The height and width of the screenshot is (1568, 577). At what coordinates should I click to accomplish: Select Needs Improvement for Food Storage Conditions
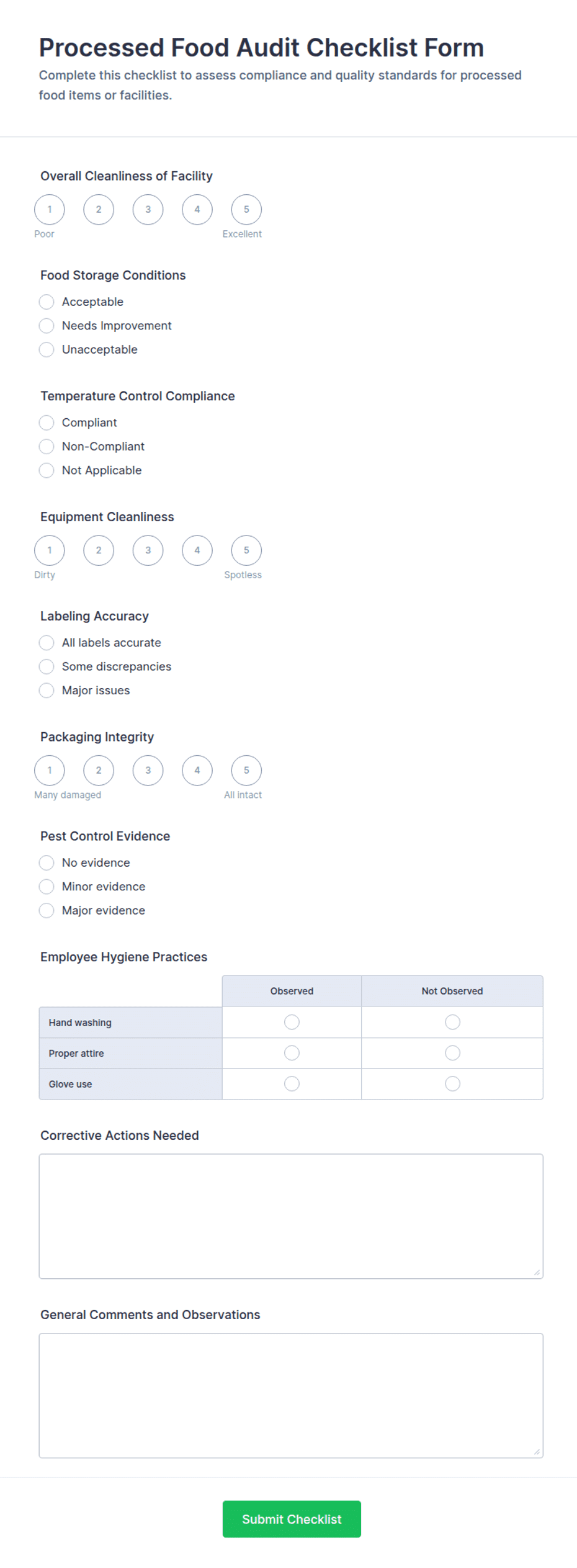[47, 326]
